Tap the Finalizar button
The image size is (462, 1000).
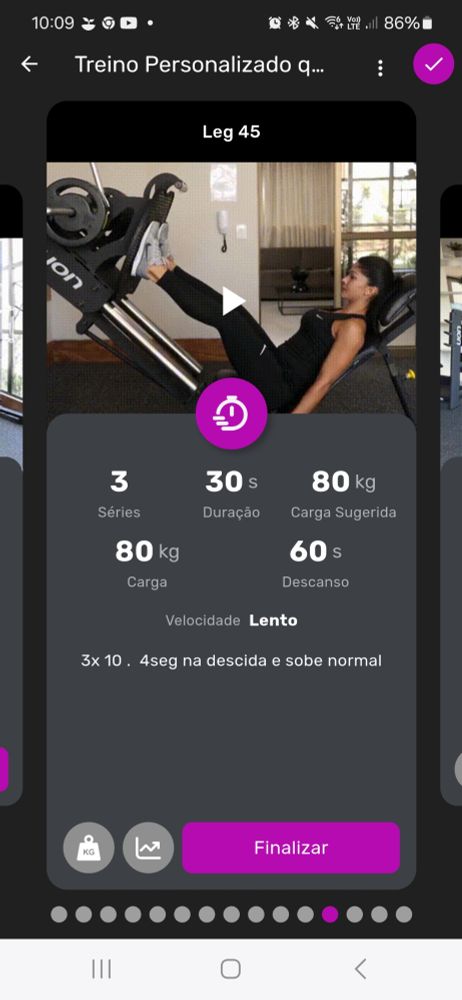[291, 848]
